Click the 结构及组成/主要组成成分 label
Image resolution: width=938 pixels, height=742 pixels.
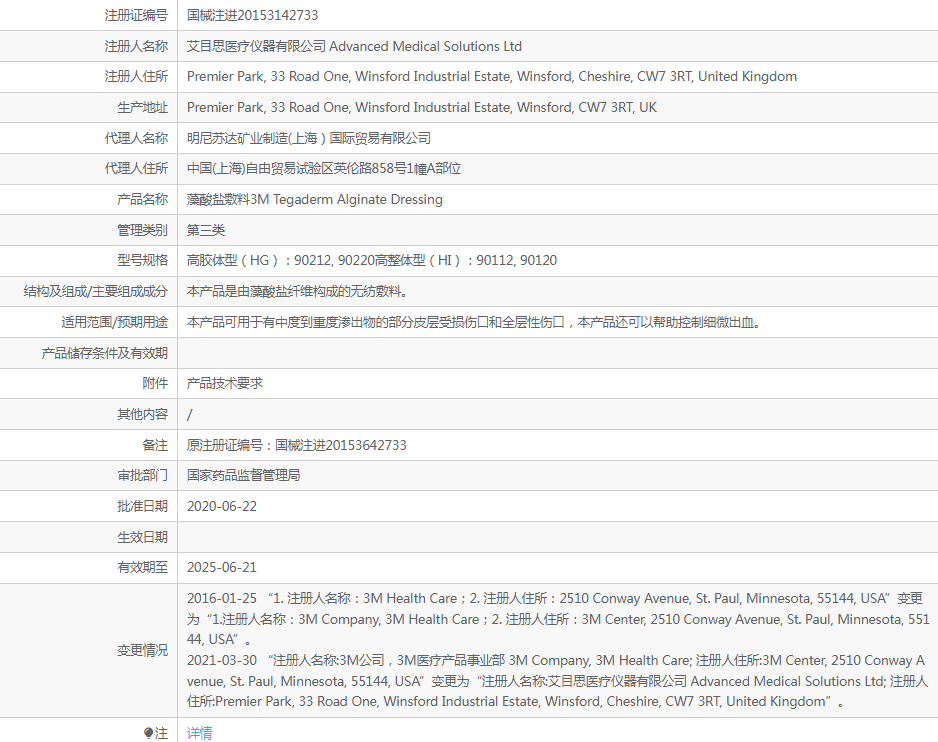tap(96, 291)
